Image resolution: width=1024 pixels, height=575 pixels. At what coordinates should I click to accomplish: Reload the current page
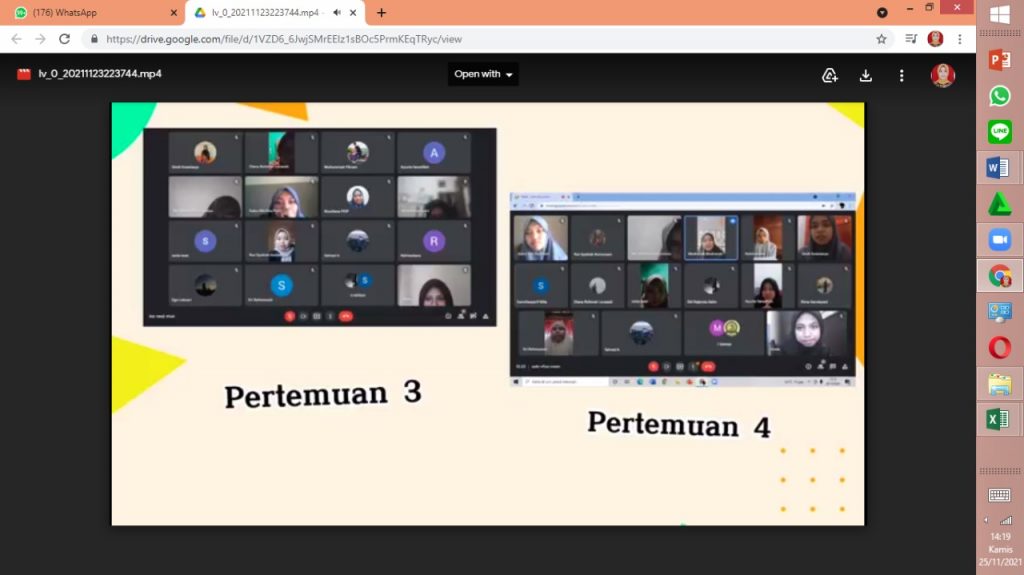[65, 39]
